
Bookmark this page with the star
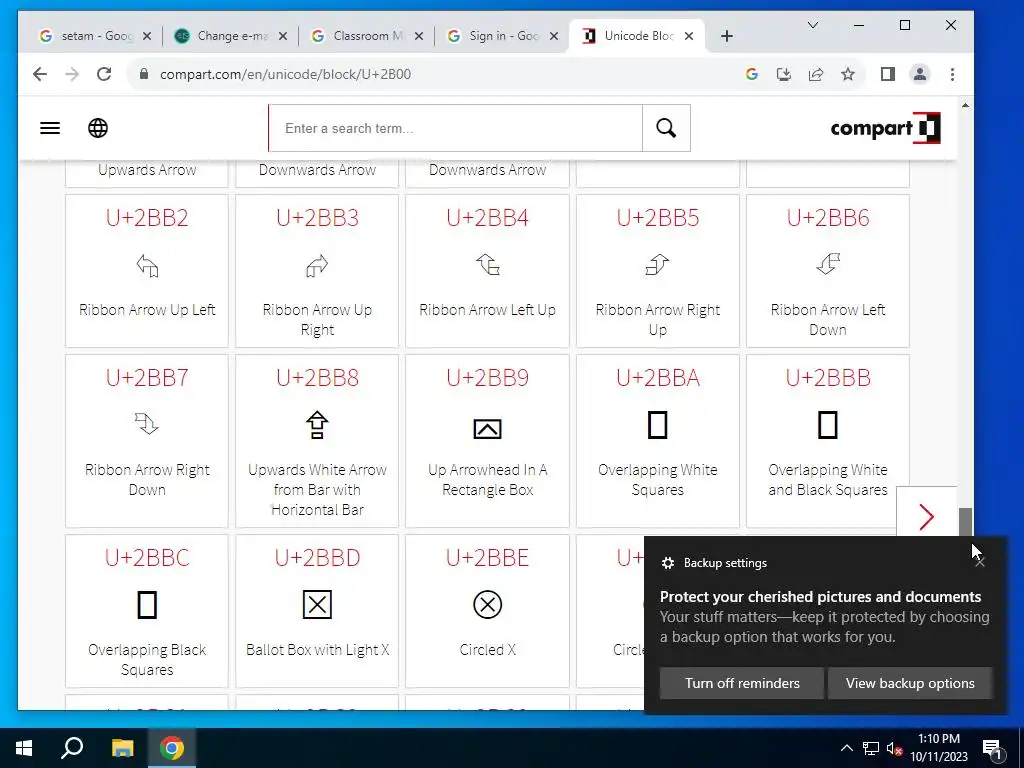pyautogui.click(x=848, y=74)
